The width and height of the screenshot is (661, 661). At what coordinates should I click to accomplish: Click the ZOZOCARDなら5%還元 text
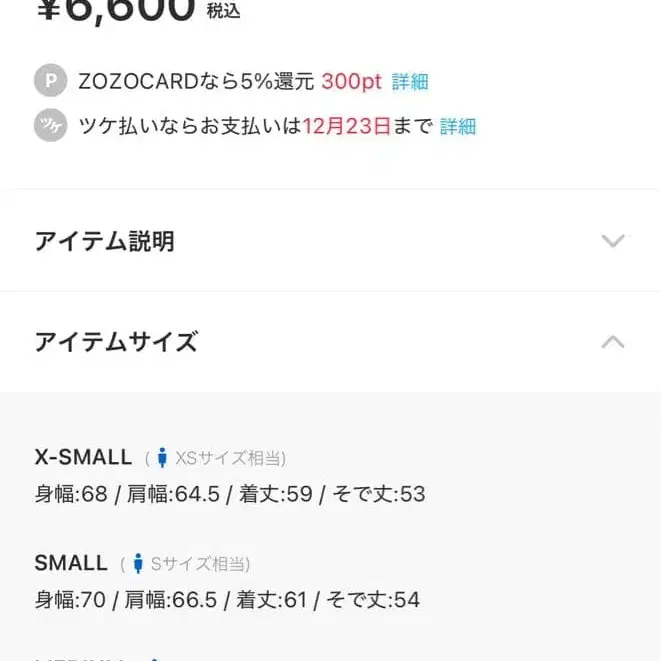(196, 82)
